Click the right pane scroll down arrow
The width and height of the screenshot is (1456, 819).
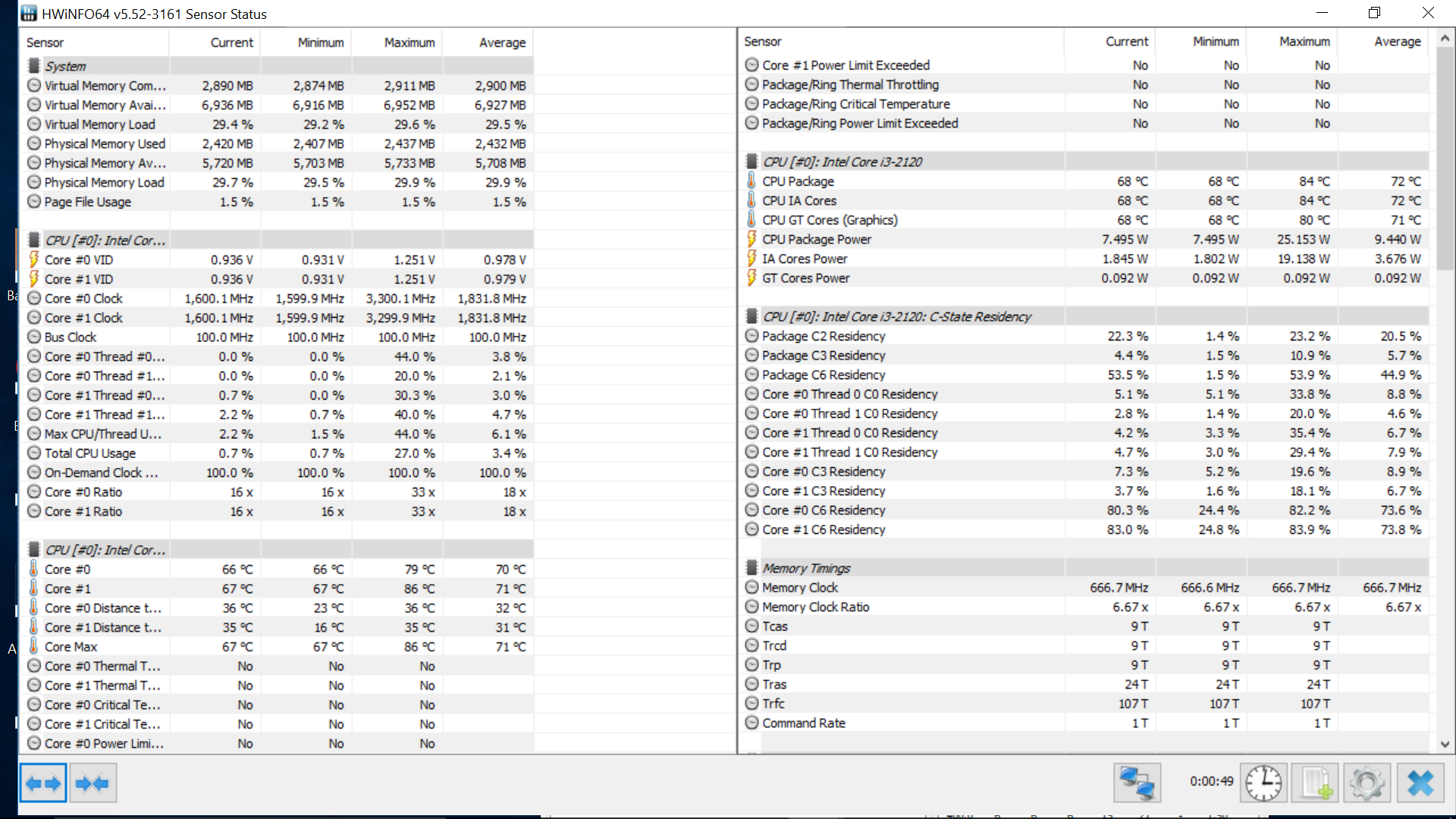(x=1445, y=745)
